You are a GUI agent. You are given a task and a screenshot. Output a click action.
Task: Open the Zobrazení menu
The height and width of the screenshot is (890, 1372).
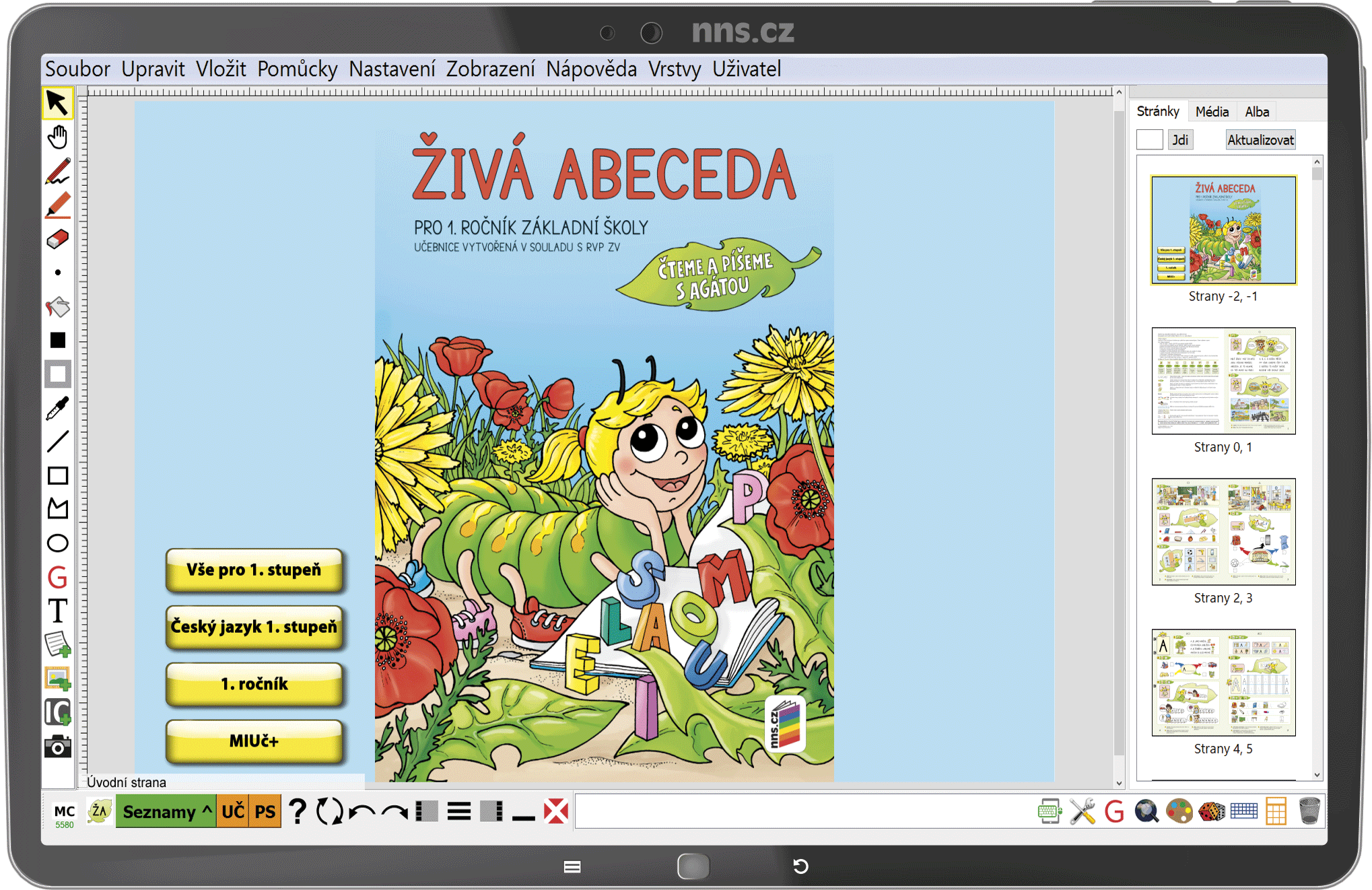pos(490,69)
